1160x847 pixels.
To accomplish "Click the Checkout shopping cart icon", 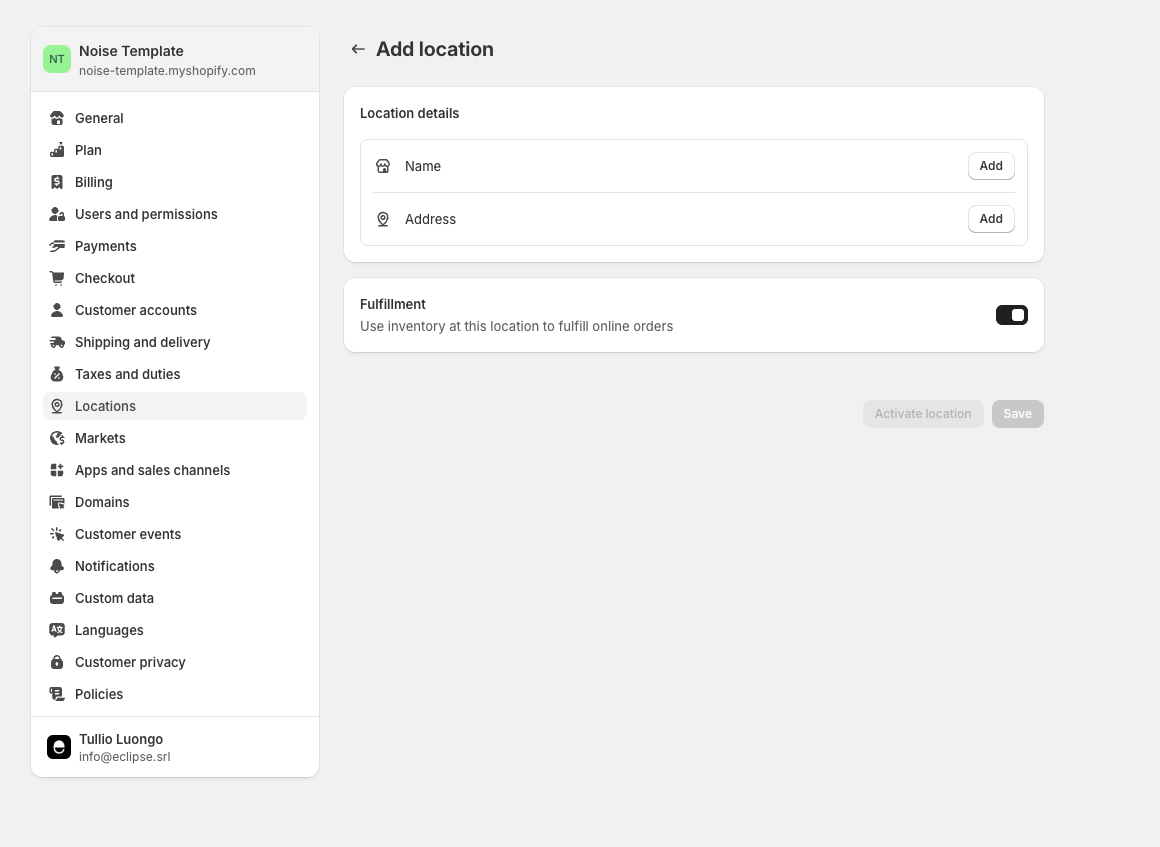I will pyautogui.click(x=57, y=278).
